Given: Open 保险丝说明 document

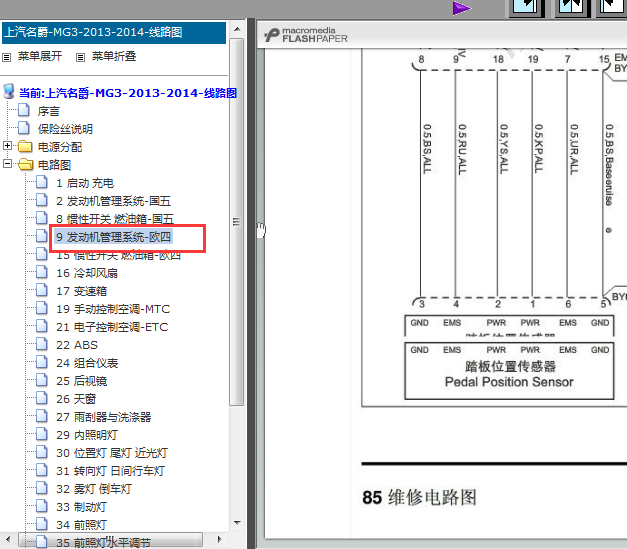Looking at the screenshot, I should coord(65,129).
